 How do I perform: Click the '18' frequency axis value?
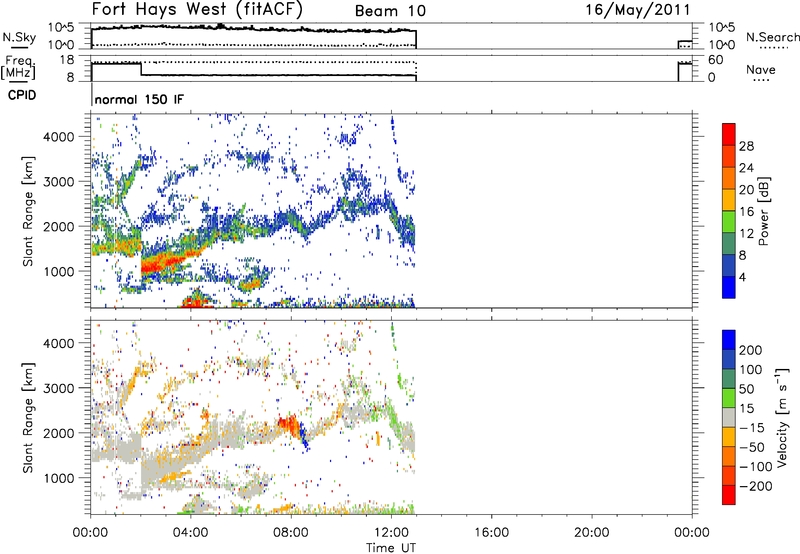coord(67,60)
